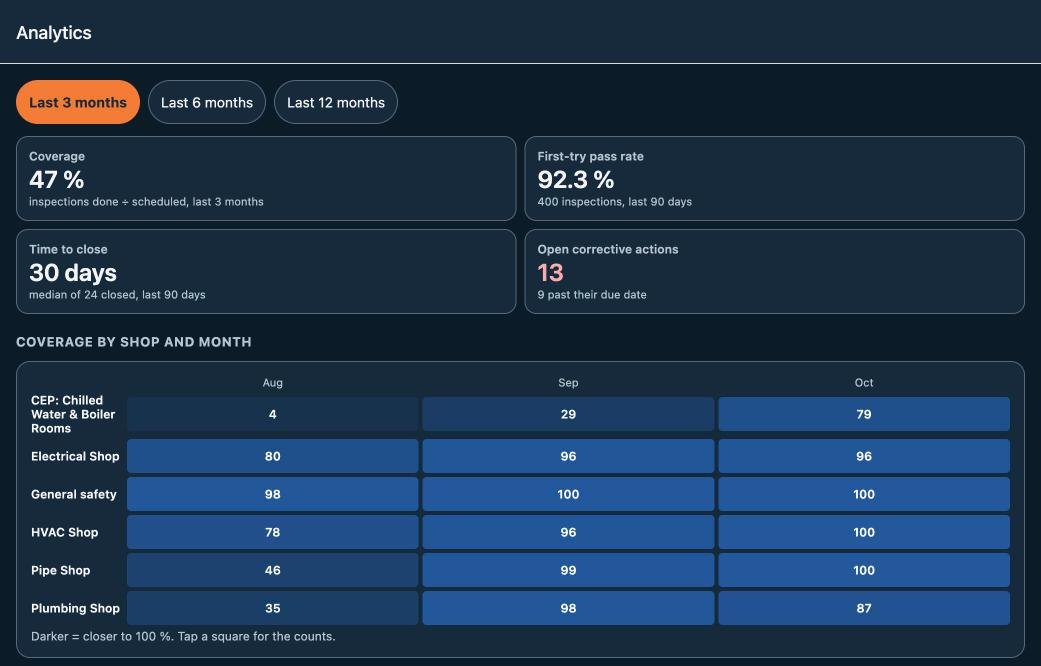Image resolution: width=1041 pixels, height=666 pixels.
Task: Click the 13 open corrective actions number
Action: click(x=550, y=272)
